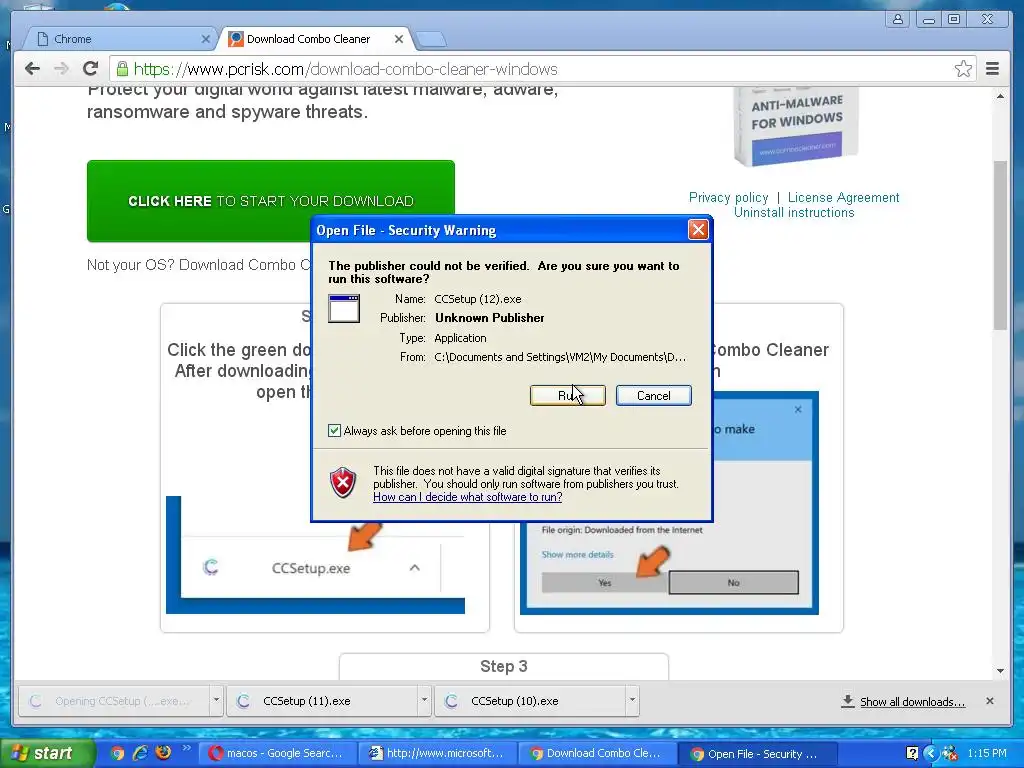1024x768 pixels.
Task: Click Show all downloads link
Action: tap(912, 701)
